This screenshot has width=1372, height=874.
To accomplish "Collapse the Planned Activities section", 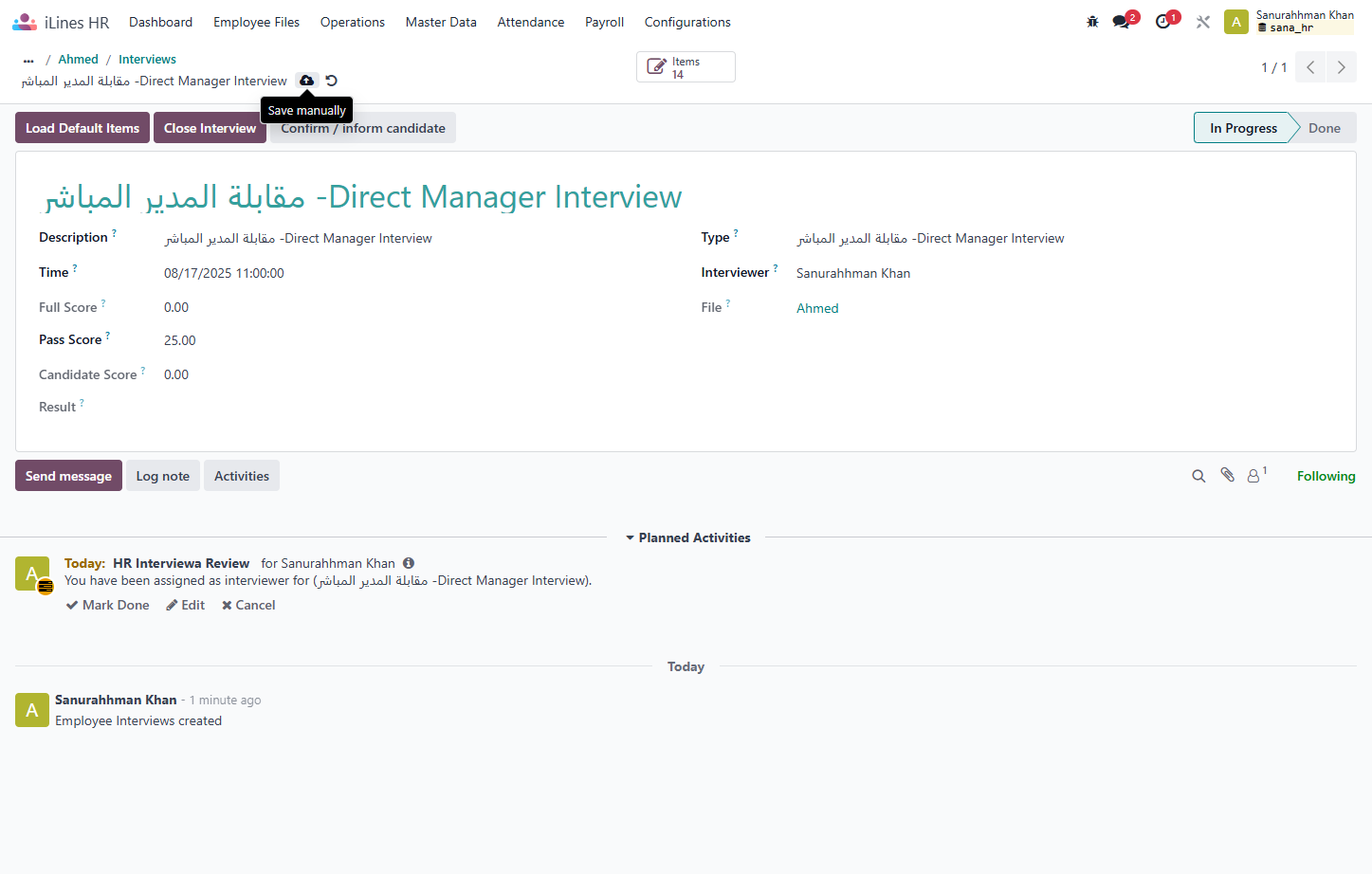I will pyautogui.click(x=686, y=537).
